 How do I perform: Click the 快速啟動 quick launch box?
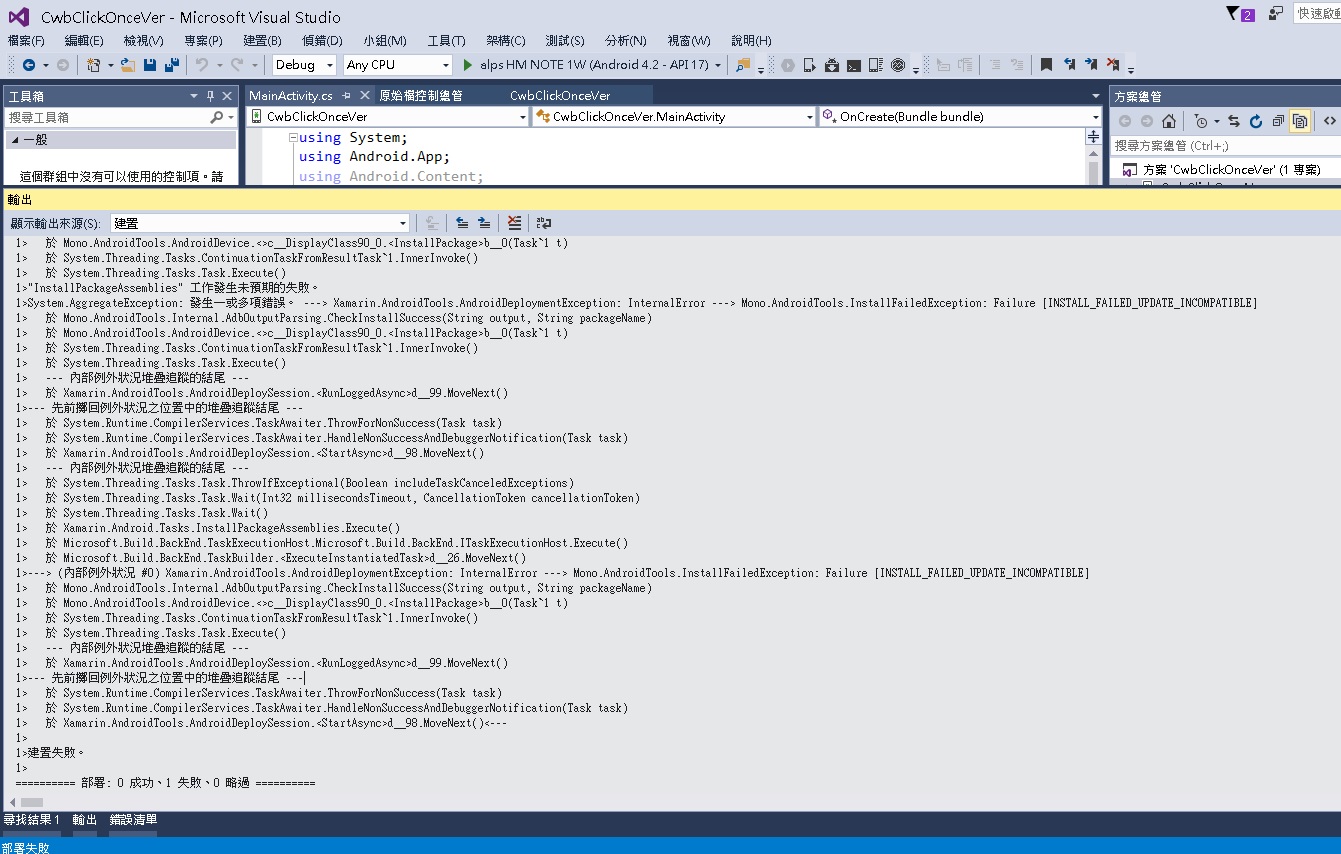click(1318, 13)
